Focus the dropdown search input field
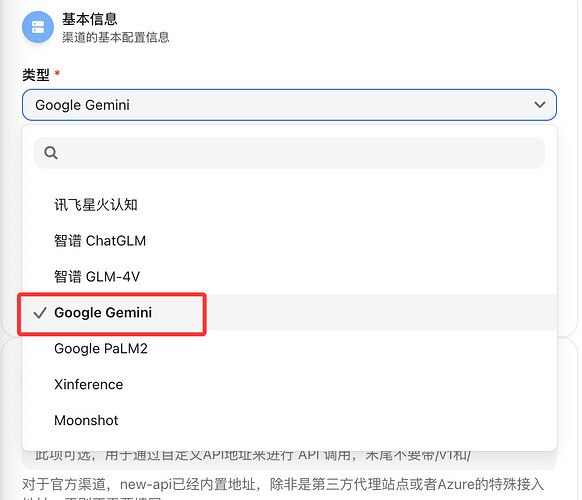 pos(289,153)
